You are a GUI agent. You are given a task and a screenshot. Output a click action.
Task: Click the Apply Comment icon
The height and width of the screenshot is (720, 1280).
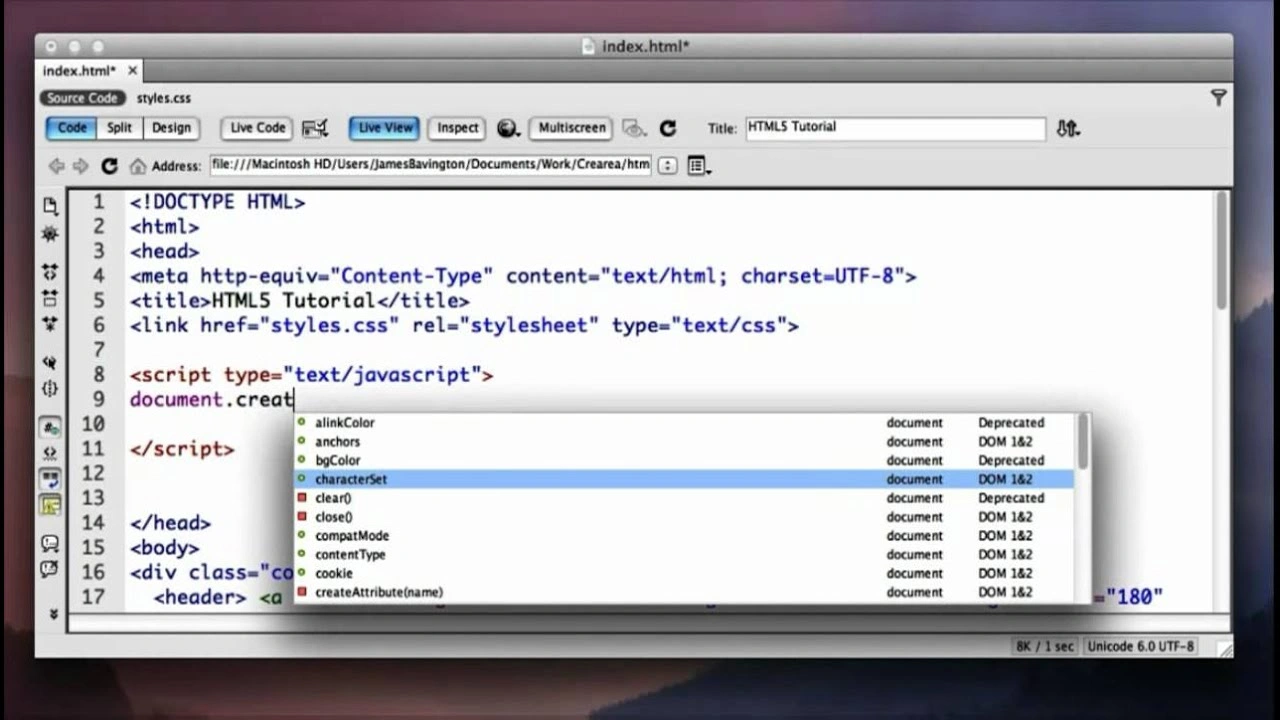(50, 543)
